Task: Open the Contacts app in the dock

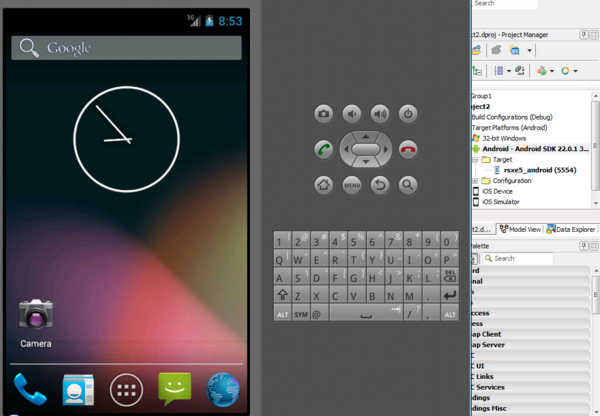Action: tap(77, 389)
